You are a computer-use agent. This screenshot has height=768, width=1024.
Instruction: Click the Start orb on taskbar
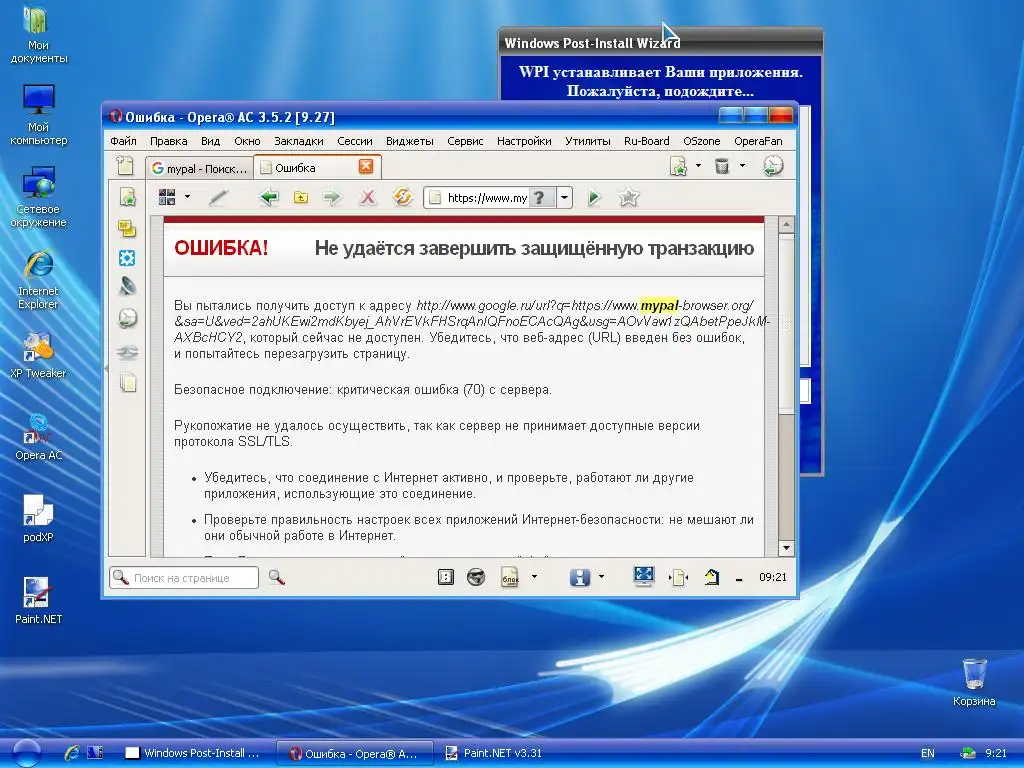27,753
